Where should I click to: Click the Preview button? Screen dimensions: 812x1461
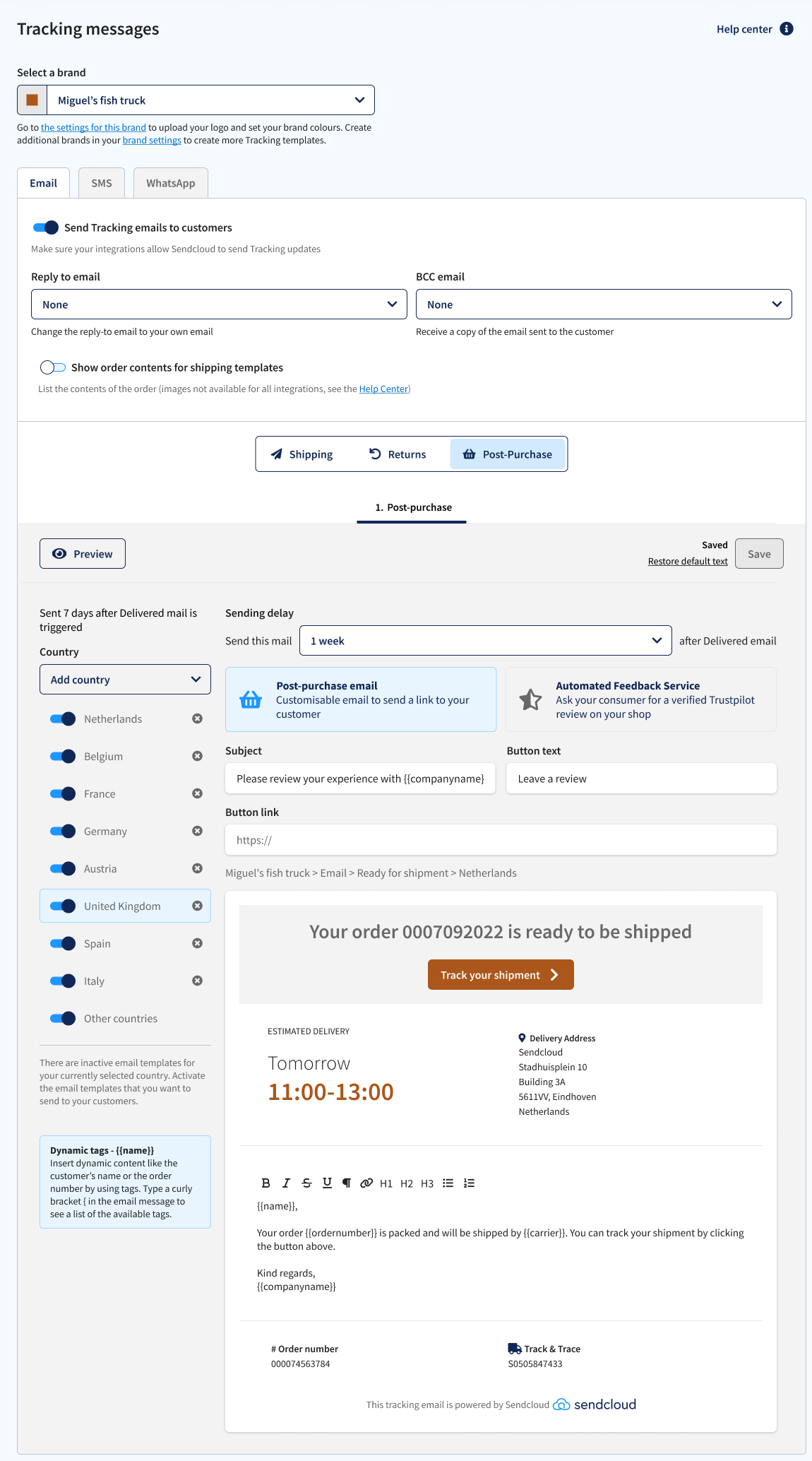pyautogui.click(x=83, y=554)
